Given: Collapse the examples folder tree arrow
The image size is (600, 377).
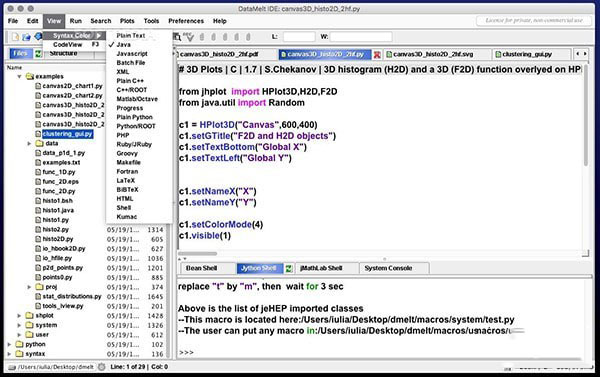Looking at the screenshot, I should tap(19, 77).
